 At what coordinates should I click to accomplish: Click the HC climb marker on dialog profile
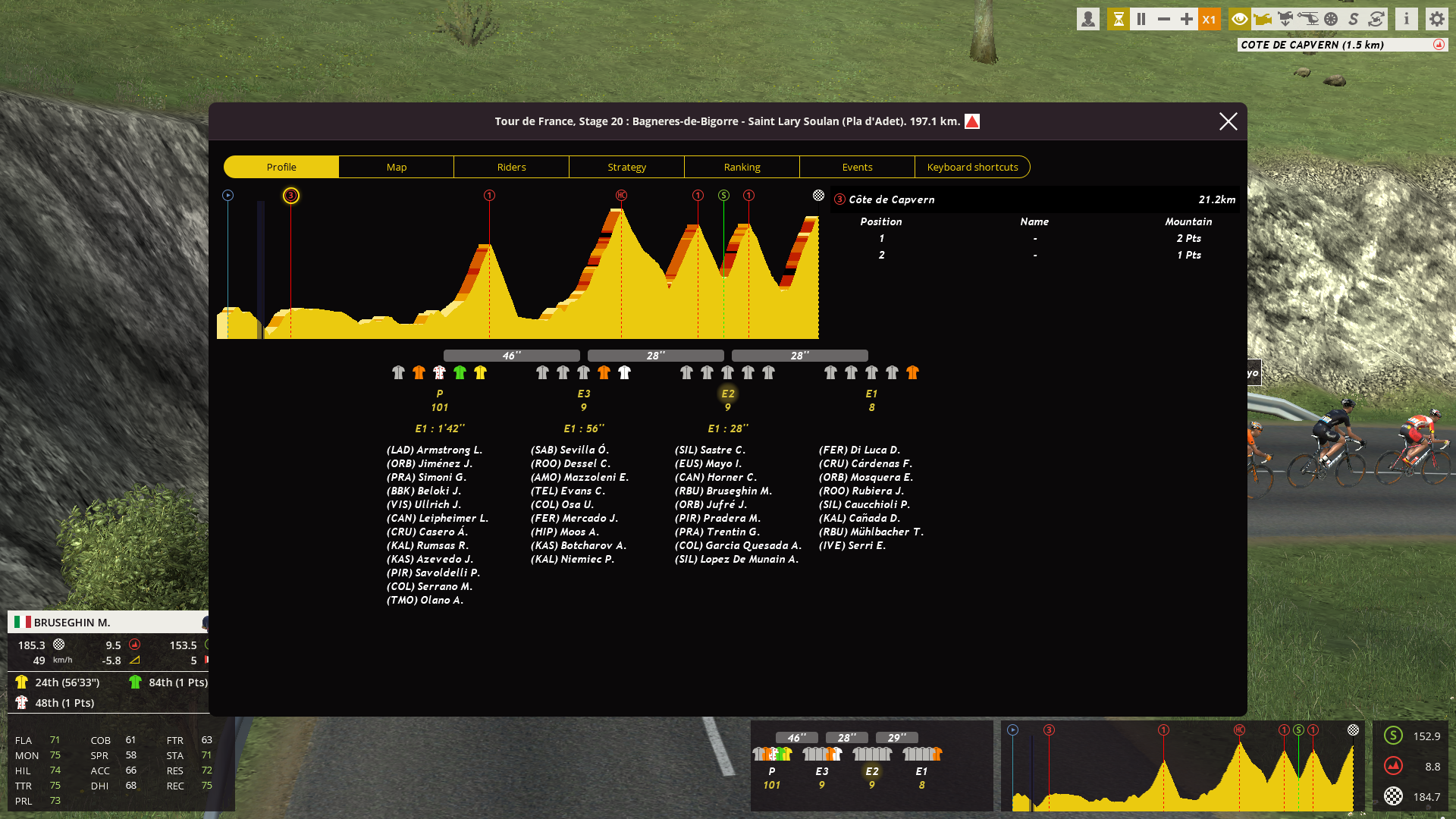click(621, 196)
